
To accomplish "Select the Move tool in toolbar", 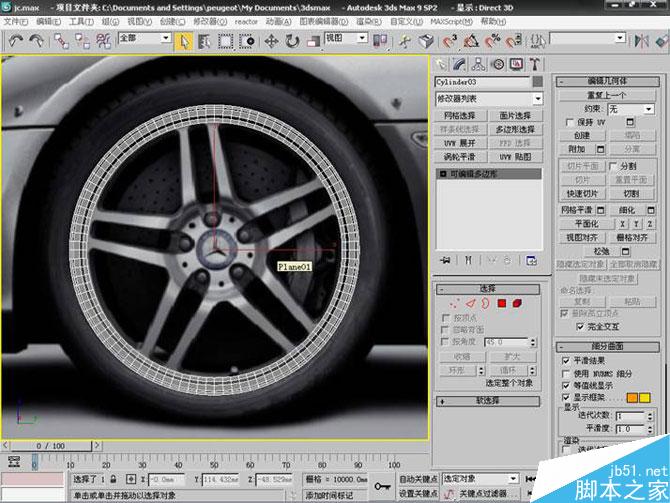I will click(x=271, y=41).
